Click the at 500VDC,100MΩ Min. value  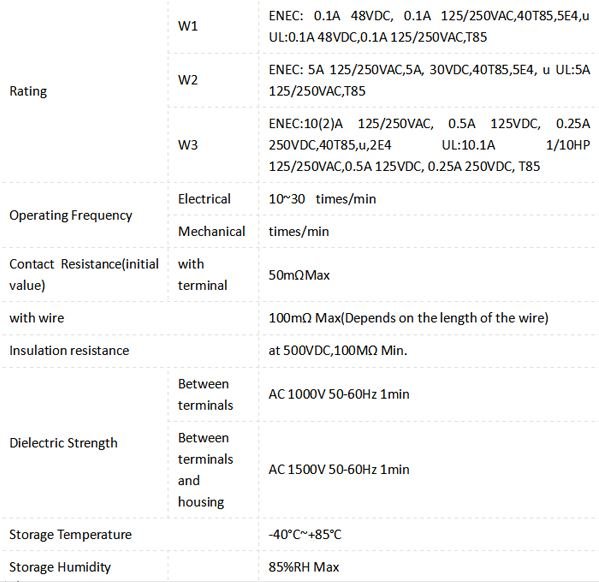[338, 350]
